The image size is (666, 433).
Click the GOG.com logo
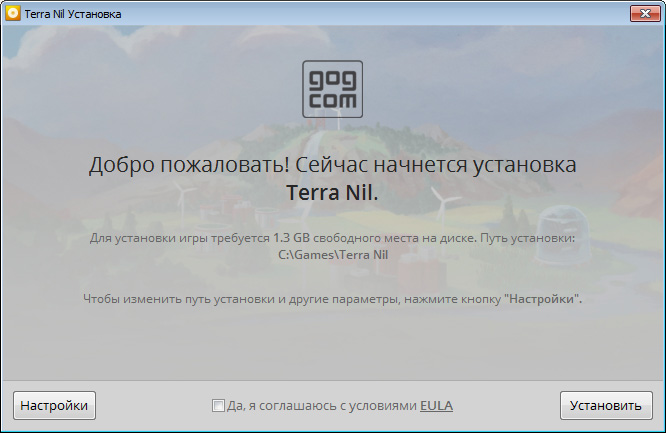[332, 89]
